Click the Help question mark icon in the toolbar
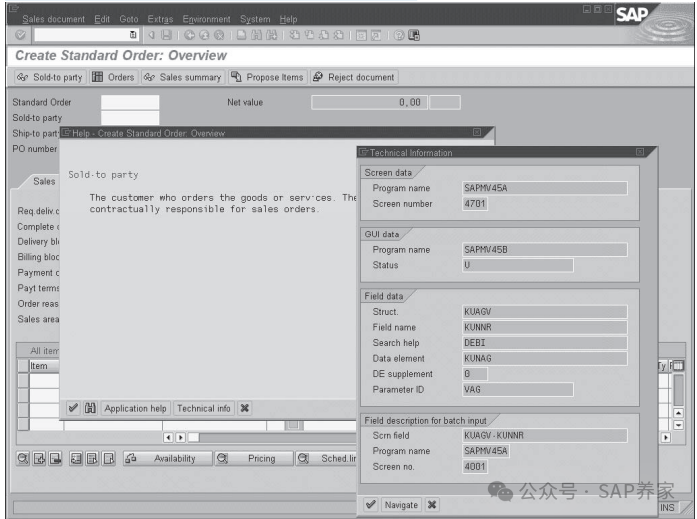This screenshot has width=697, height=519. tap(399, 35)
